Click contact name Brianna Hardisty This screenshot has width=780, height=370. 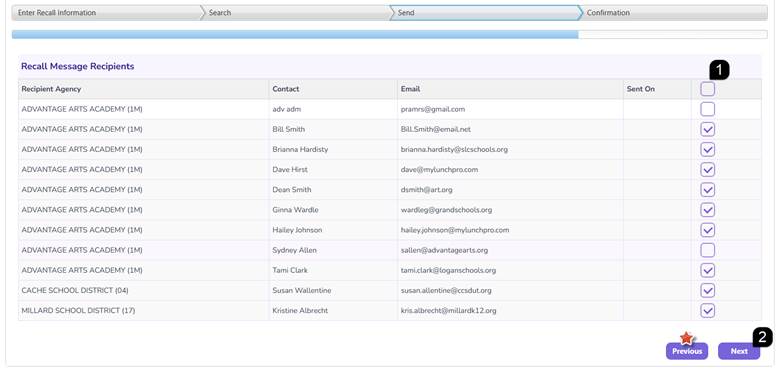pyautogui.click(x=300, y=149)
